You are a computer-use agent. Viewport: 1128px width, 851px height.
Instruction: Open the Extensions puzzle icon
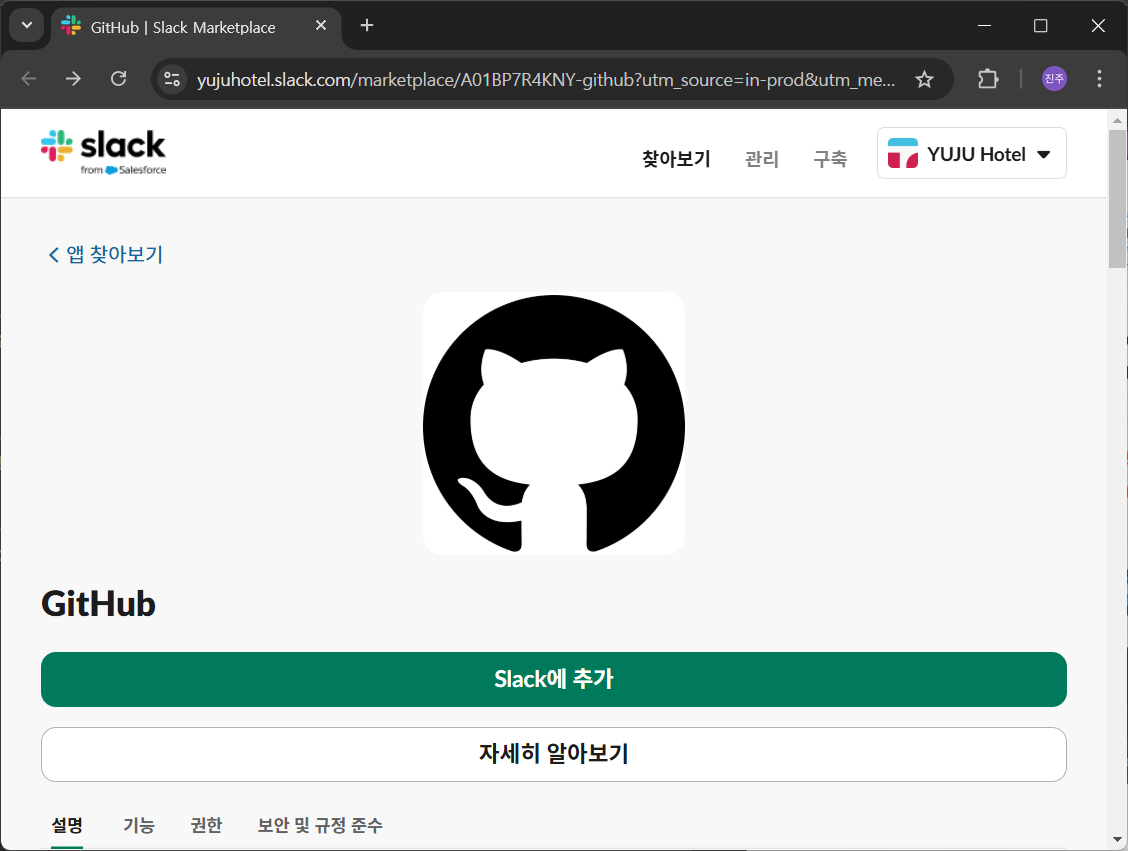(988, 78)
